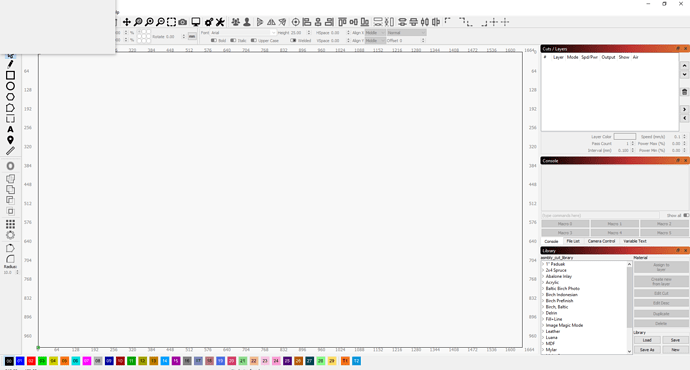
Task: Pick the red 02 layer color swatch
Action: (31, 361)
